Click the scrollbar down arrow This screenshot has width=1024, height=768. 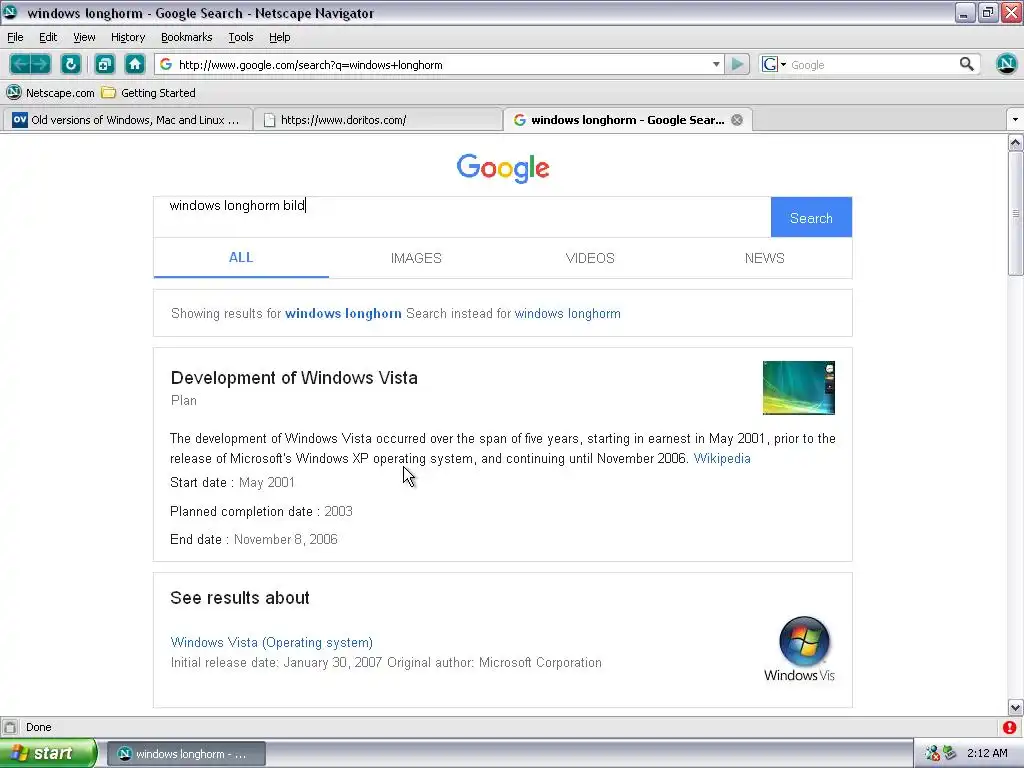(x=1015, y=707)
